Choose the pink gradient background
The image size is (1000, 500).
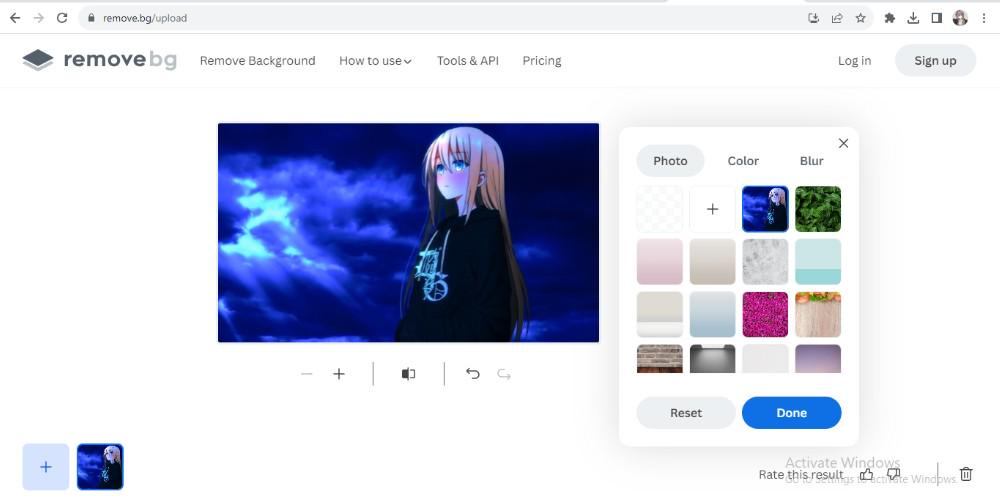pyautogui.click(x=659, y=261)
